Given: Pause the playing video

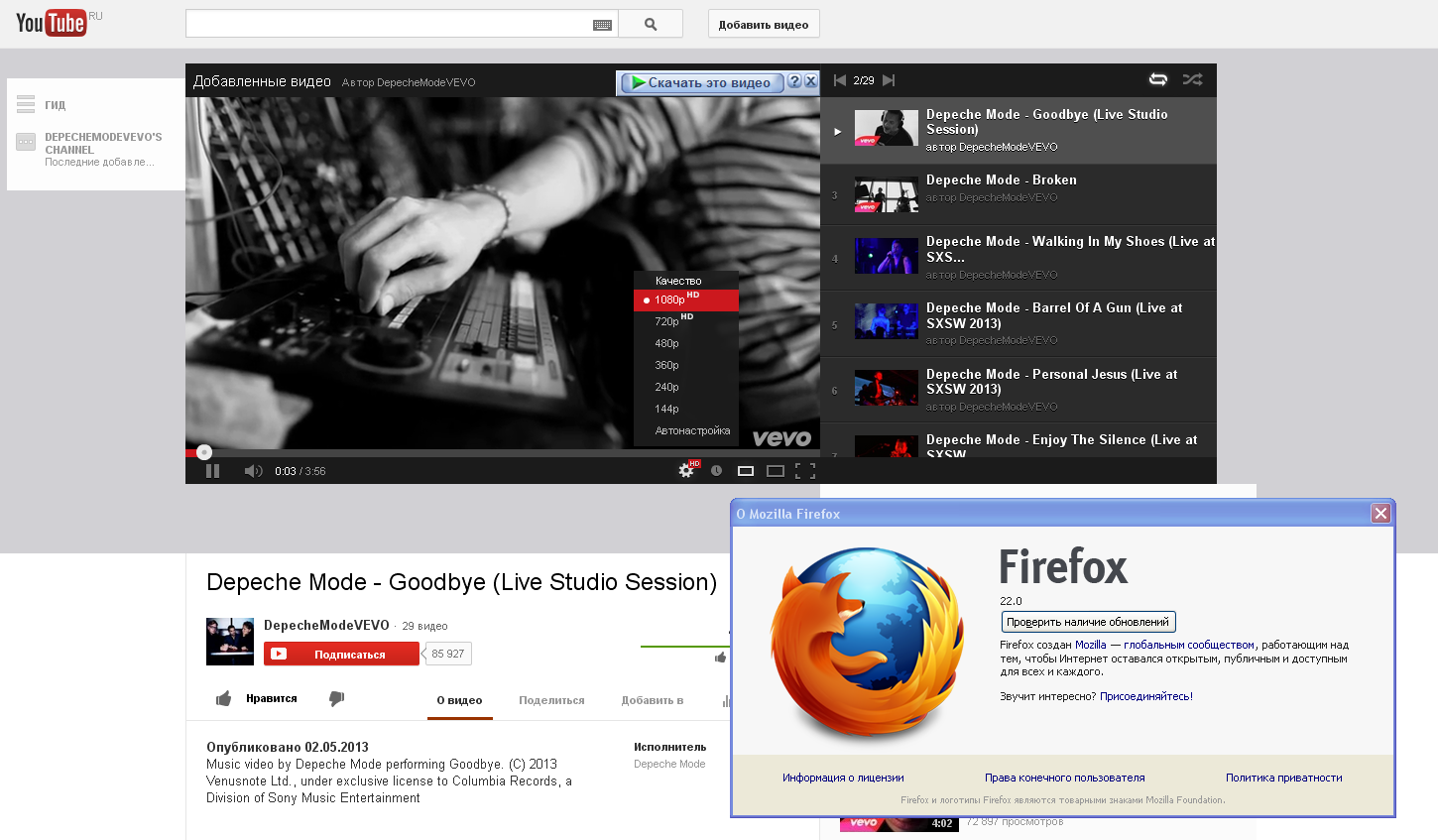Looking at the screenshot, I should (x=212, y=471).
